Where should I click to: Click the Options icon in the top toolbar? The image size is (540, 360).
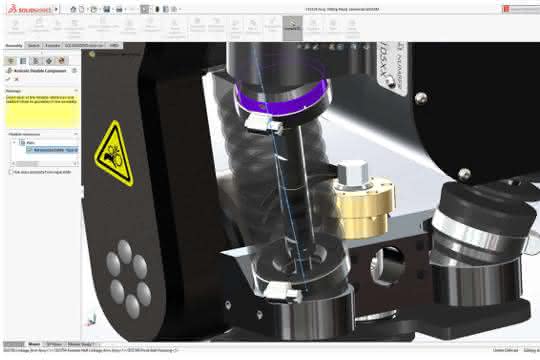[174, 9]
